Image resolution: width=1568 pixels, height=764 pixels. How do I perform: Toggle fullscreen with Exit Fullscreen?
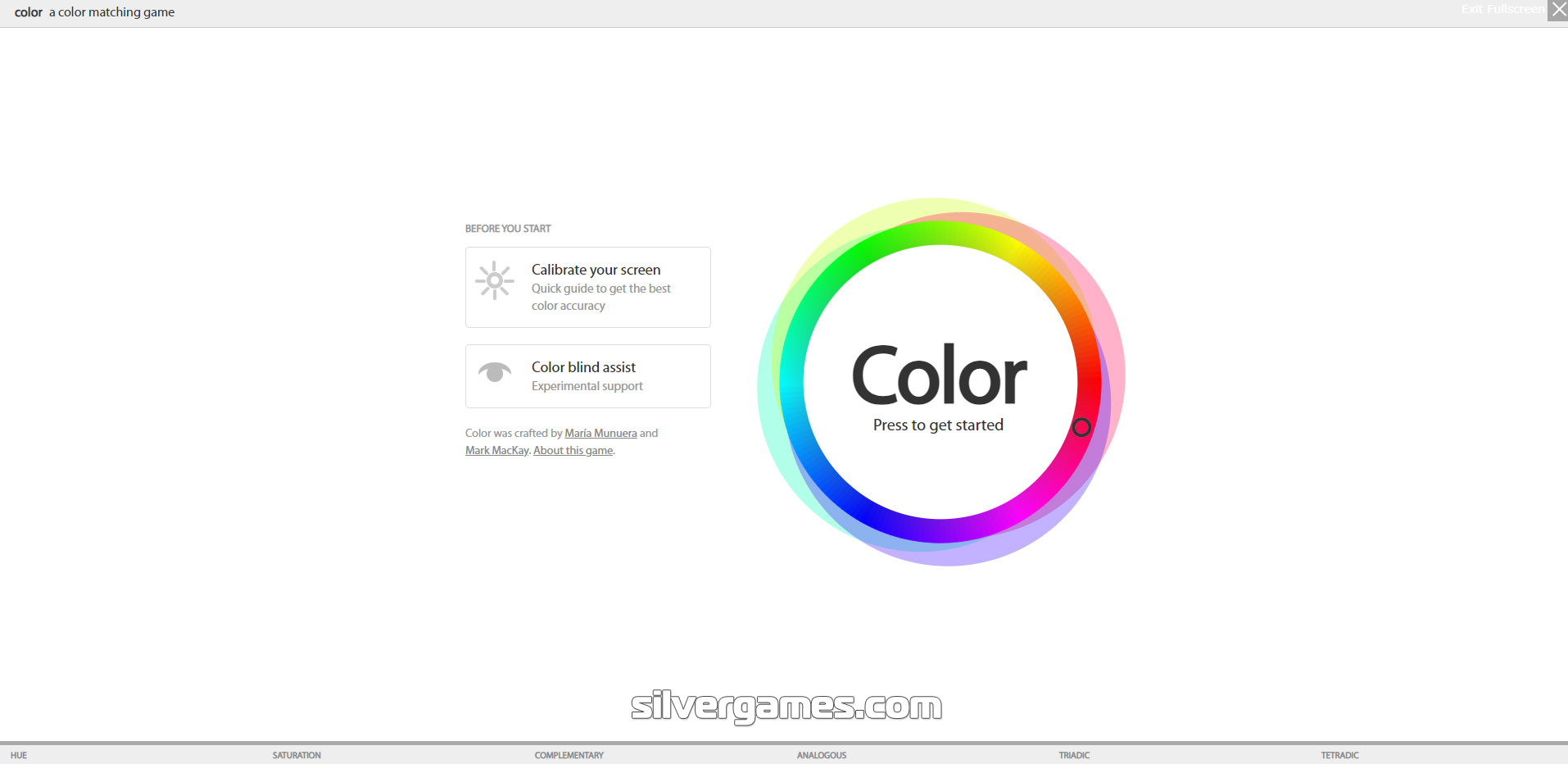(x=1502, y=9)
